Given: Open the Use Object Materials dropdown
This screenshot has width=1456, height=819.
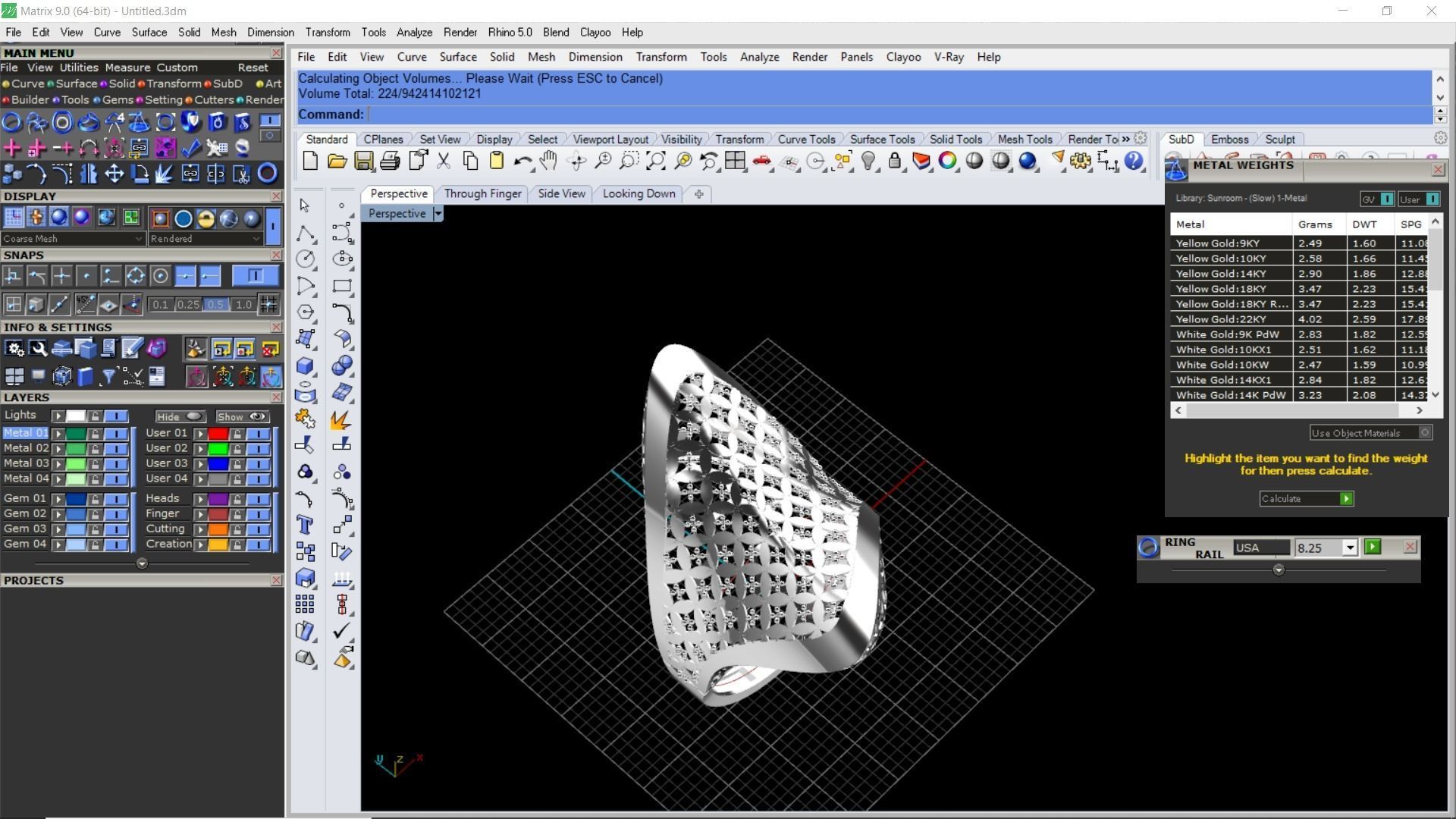Looking at the screenshot, I should (x=1371, y=433).
